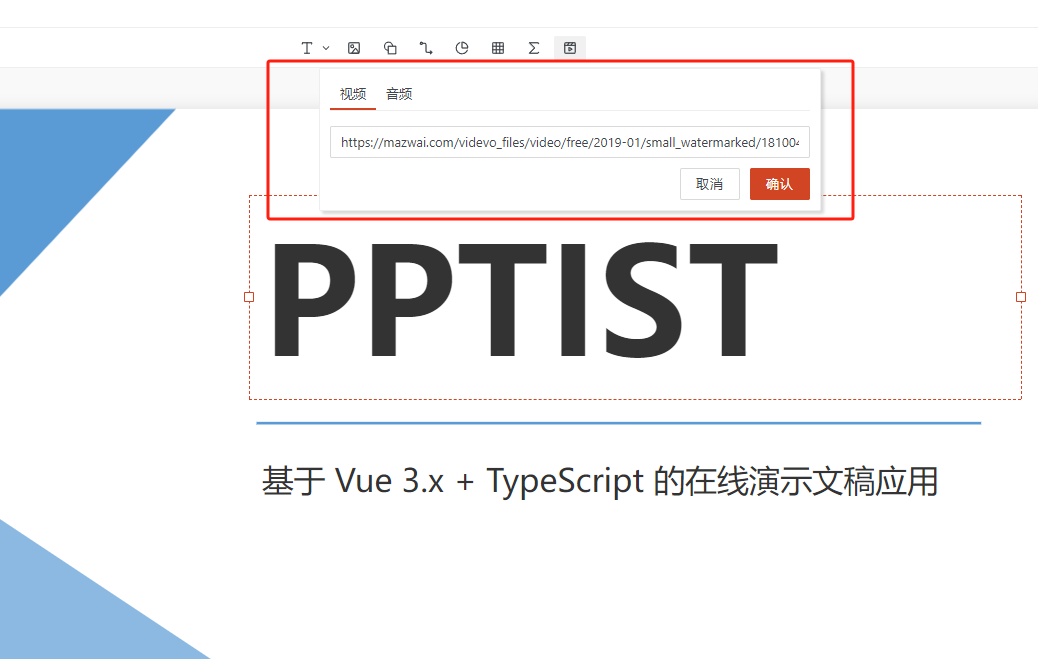Screen dimensions: 1038x659
Task: Open the insert shape tool
Action: point(390,48)
